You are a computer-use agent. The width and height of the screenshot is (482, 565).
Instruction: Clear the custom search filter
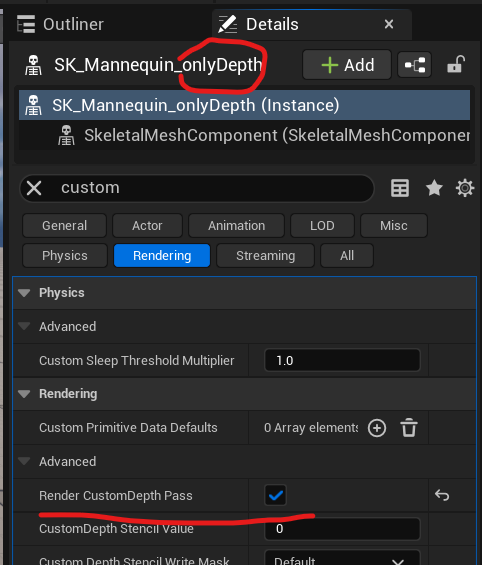(x=34, y=188)
